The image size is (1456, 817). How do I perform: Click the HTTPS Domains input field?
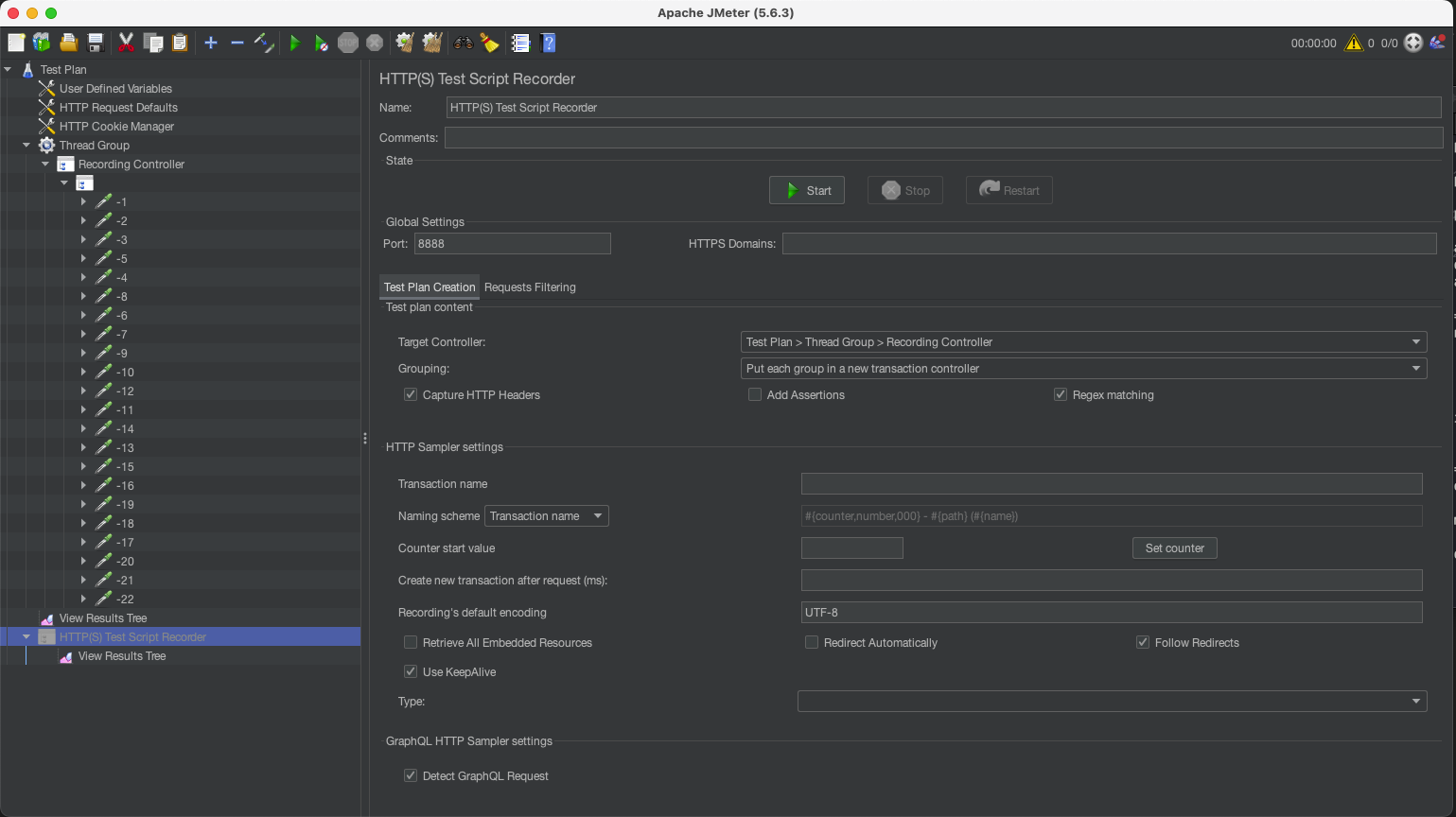pyautogui.click(x=1110, y=243)
